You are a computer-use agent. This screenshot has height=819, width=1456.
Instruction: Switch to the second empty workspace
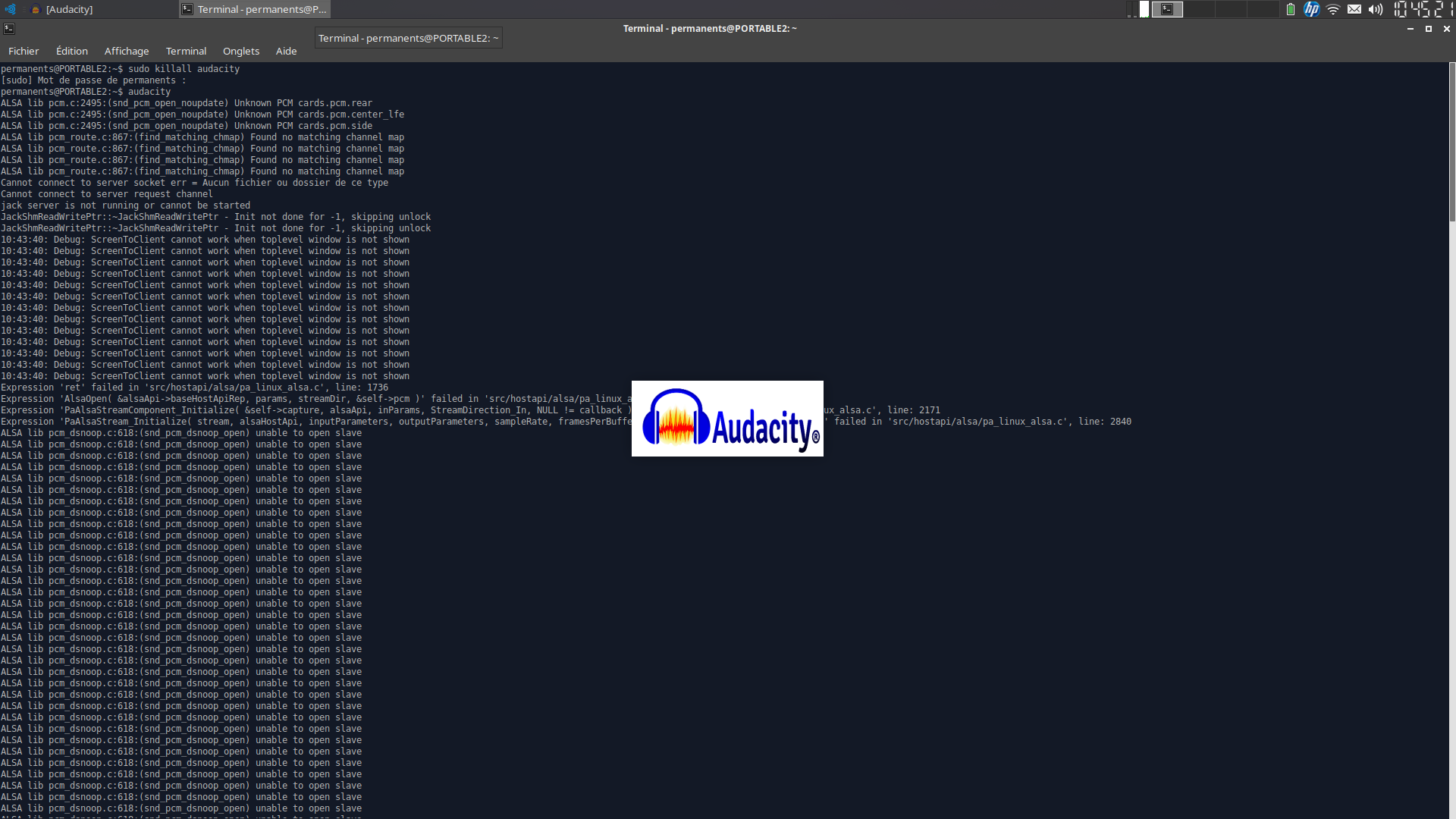pos(1231,9)
